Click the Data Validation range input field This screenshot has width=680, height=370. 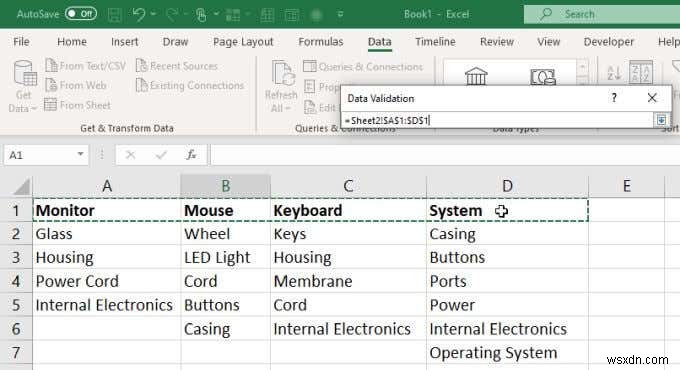pos(498,120)
